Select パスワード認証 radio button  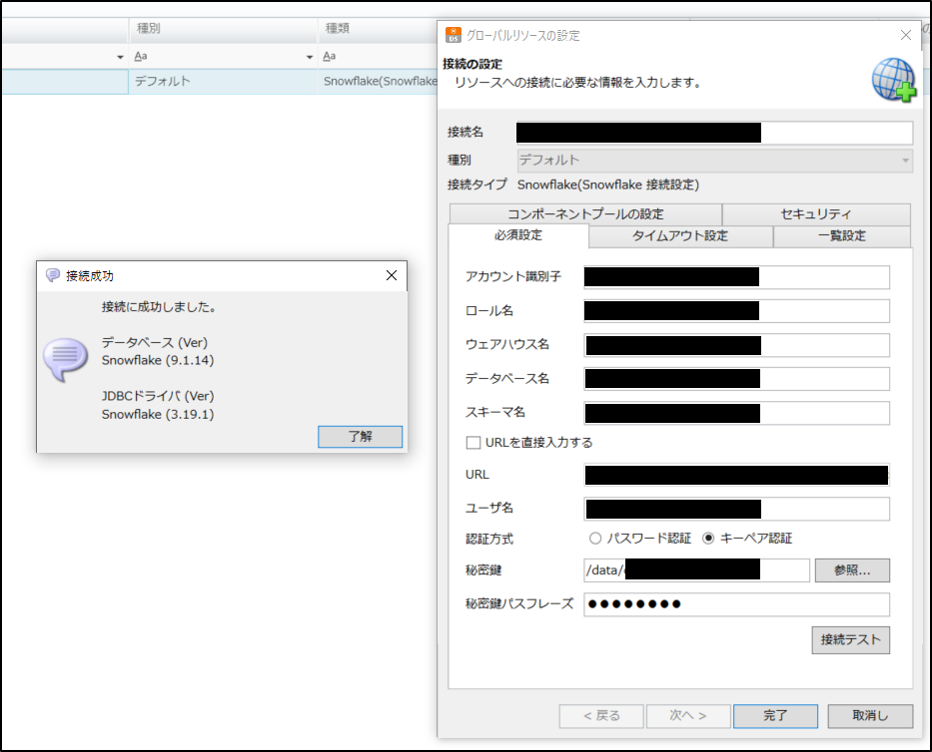595,539
